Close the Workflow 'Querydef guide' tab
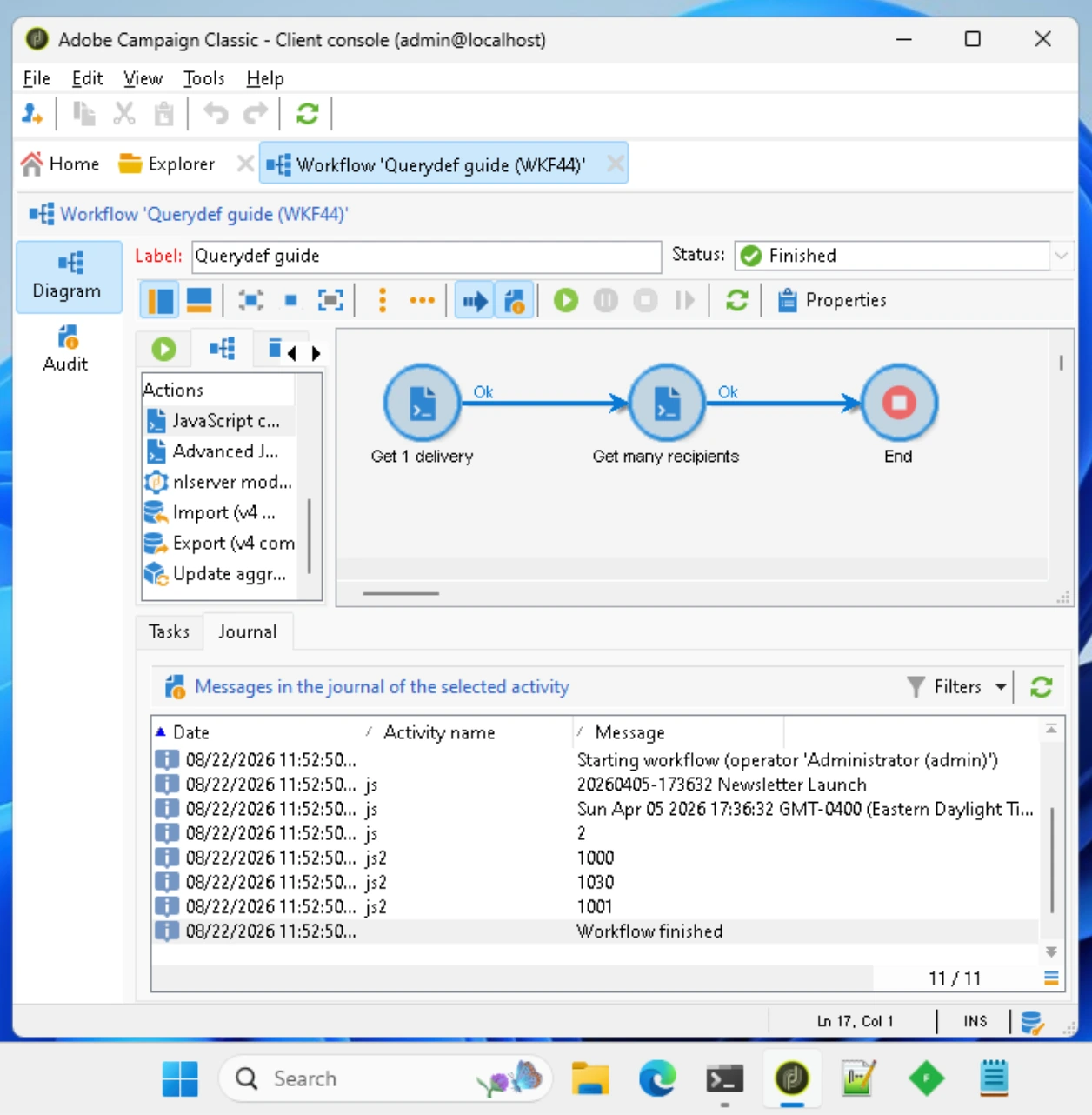This screenshot has width=1092, height=1115. pyautogui.click(x=616, y=164)
